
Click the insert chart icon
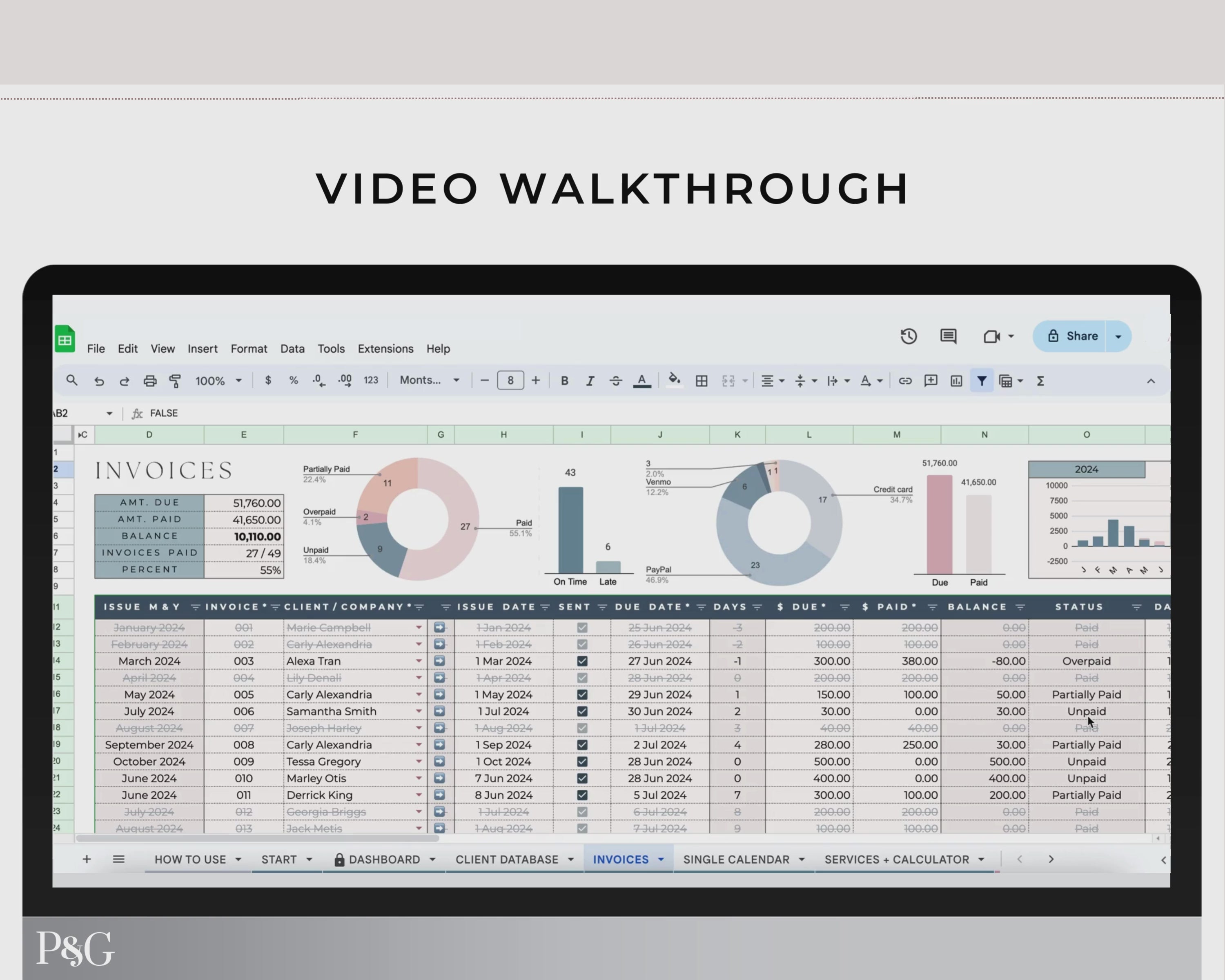pos(955,381)
